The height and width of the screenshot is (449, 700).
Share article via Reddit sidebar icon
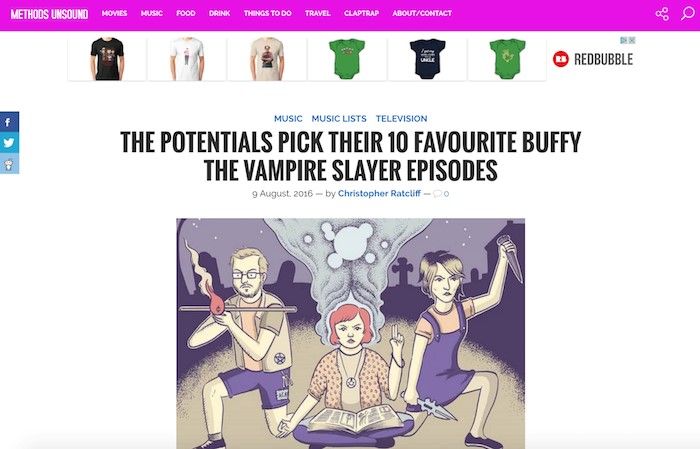9,164
